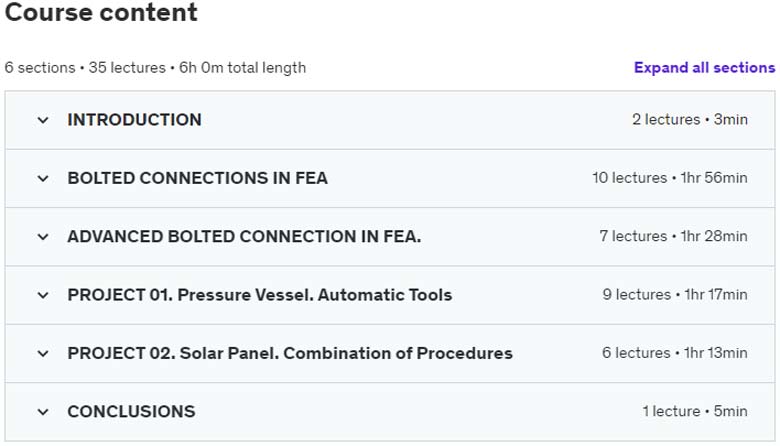
Task: Click Expand all sections link
Action: (x=704, y=68)
